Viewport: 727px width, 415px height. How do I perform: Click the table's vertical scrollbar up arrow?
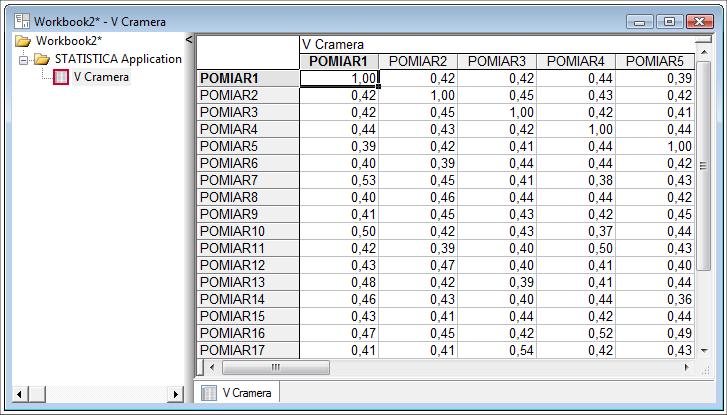pyautogui.click(x=704, y=52)
